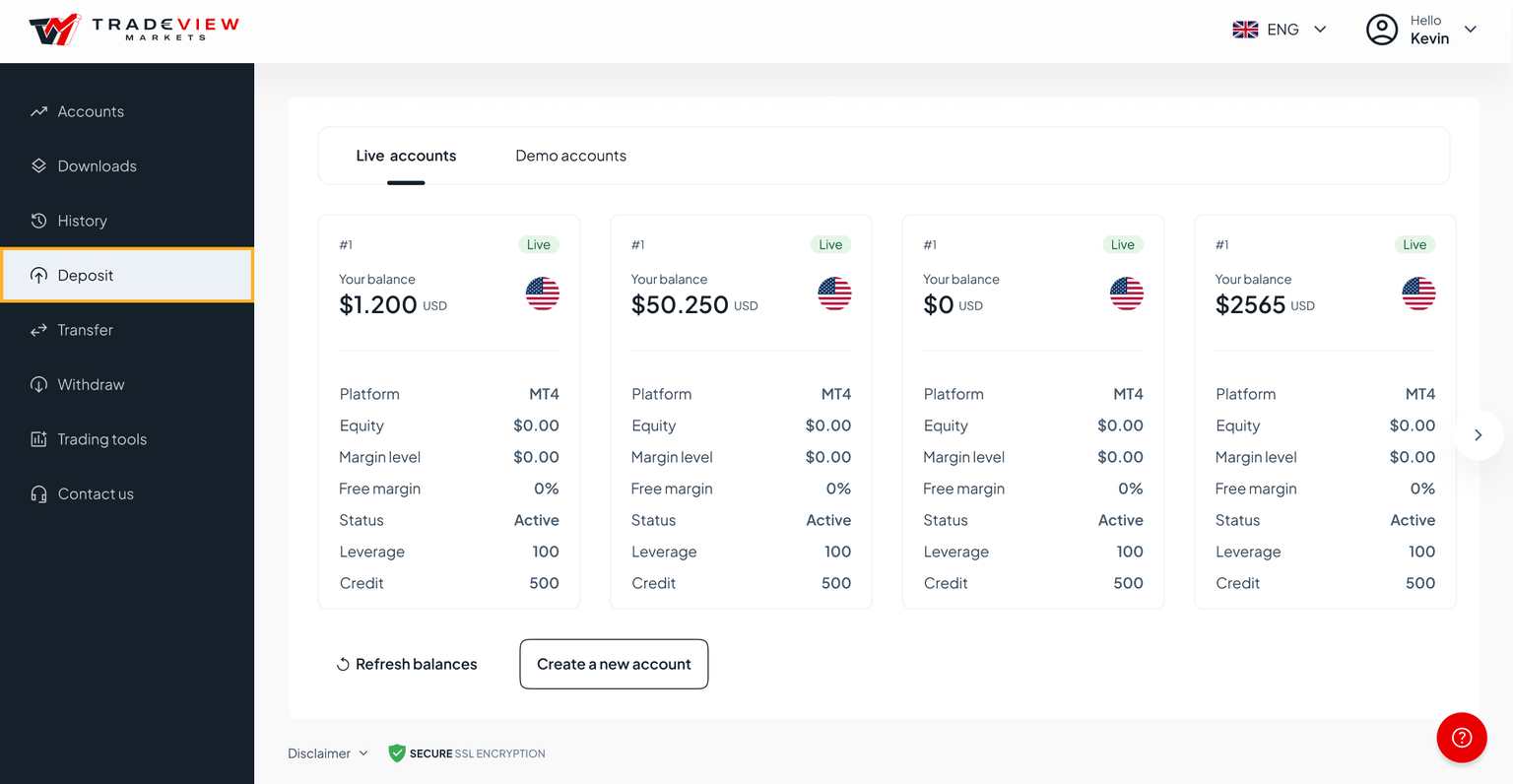Click the SECURE SSL ENCRYPTION badge
The height and width of the screenshot is (784, 1513).
(x=466, y=752)
